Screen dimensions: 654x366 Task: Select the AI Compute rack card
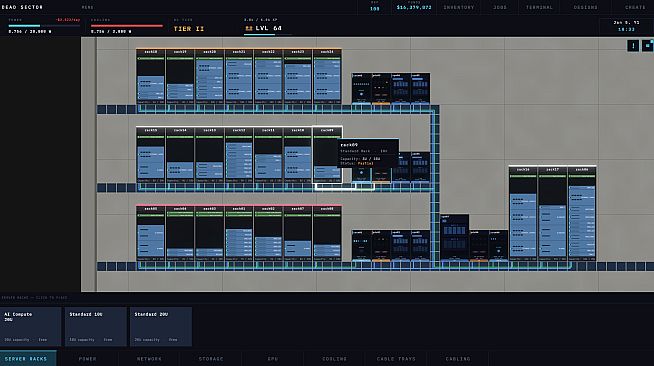click(30, 327)
